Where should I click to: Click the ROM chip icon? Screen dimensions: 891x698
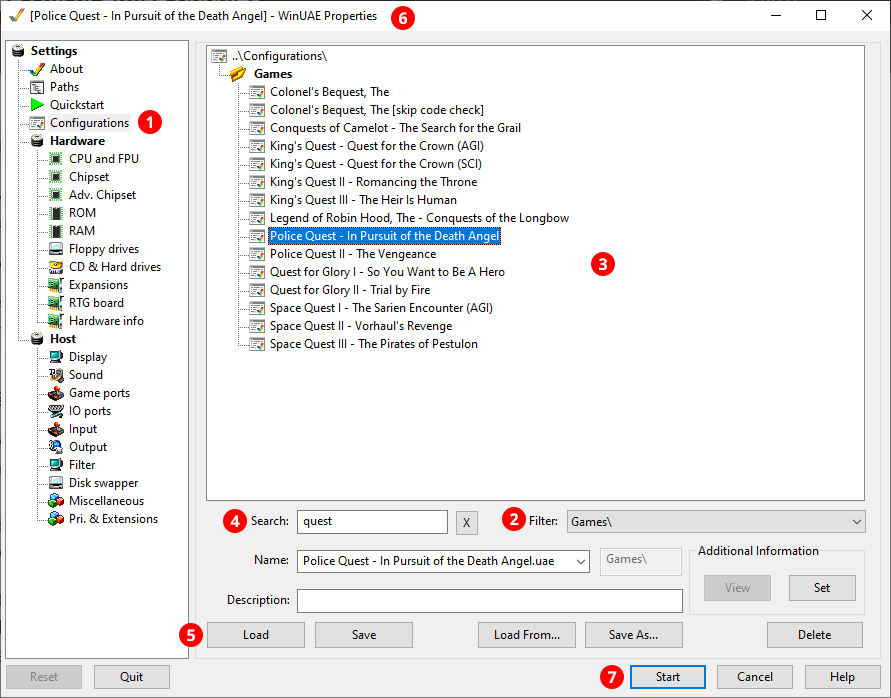pyautogui.click(x=56, y=213)
